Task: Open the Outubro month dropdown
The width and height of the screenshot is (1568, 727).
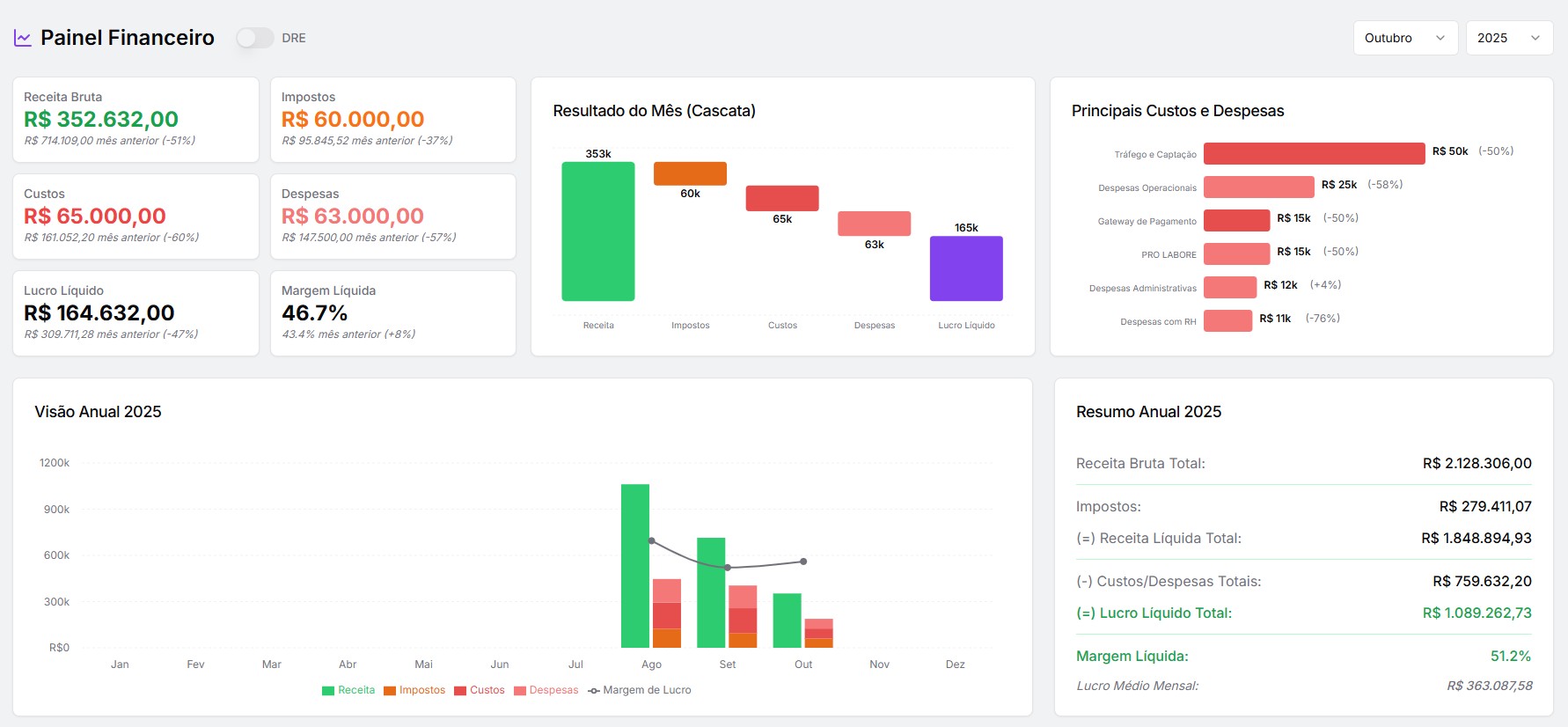Action: coord(1405,38)
